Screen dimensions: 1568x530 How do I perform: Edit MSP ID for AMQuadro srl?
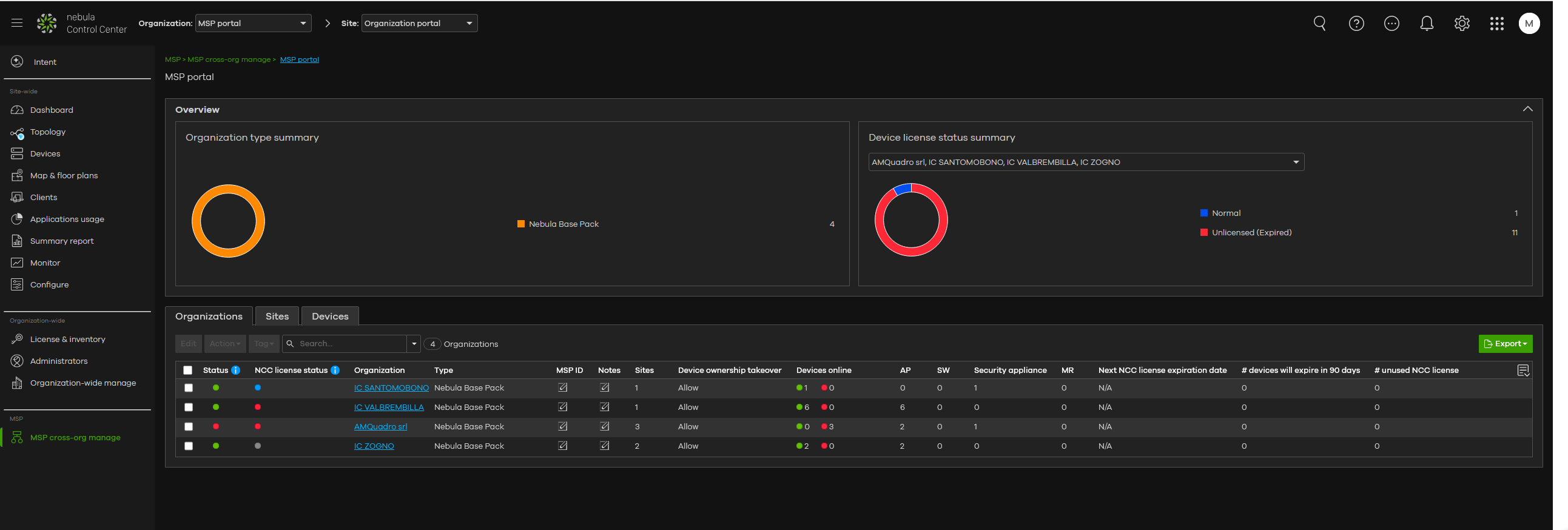pos(563,426)
